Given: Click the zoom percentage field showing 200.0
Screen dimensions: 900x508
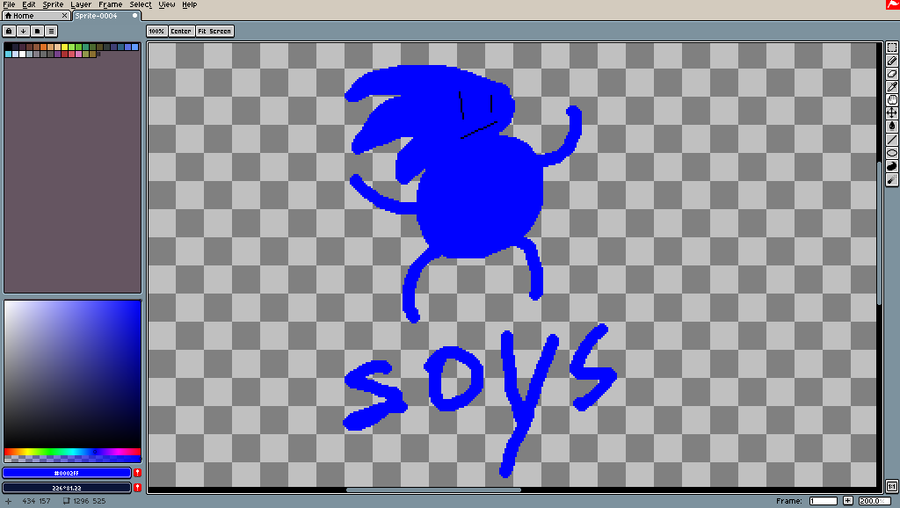Looking at the screenshot, I should click(x=873, y=501).
